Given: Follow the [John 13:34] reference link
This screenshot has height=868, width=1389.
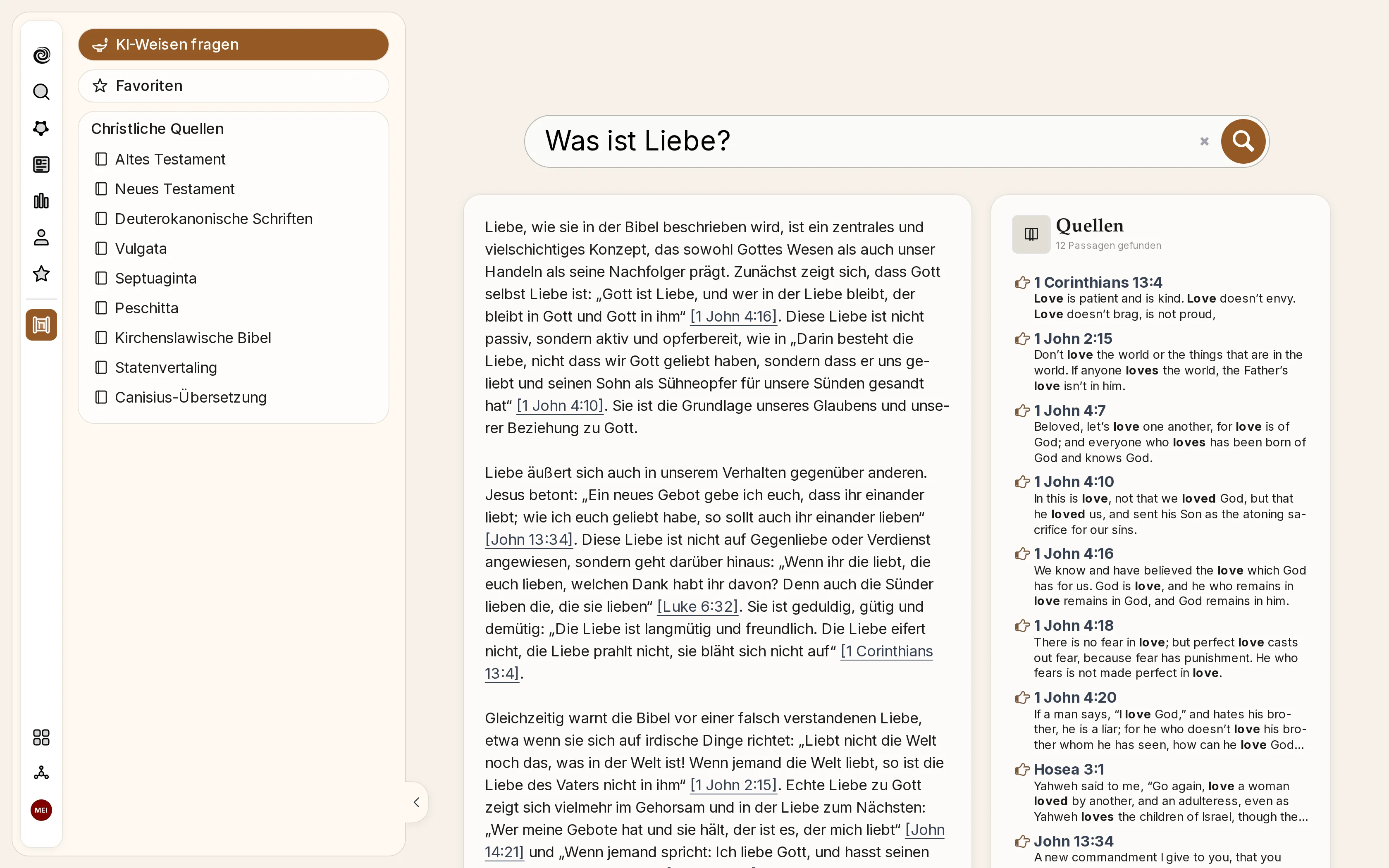Looking at the screenshot, I should point(529,540).
